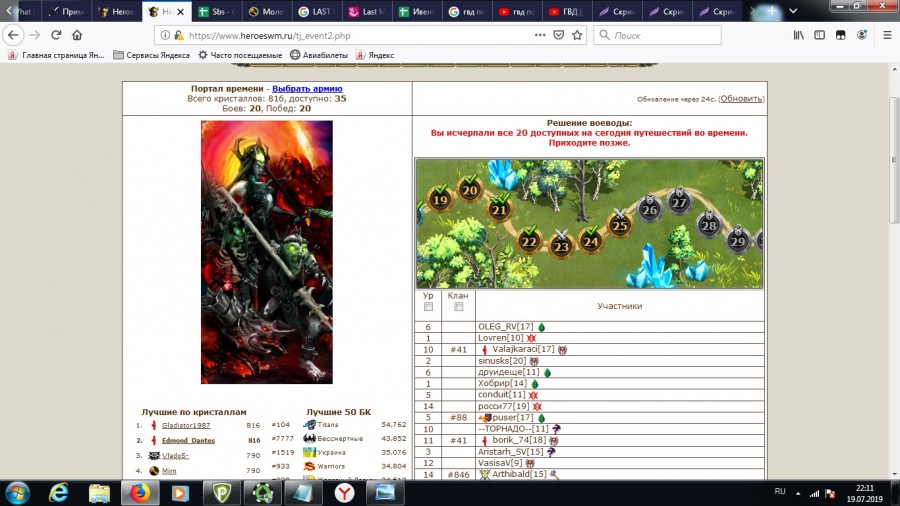
Task: Toggle the browser sidebar view
Action: pos(820,35)
